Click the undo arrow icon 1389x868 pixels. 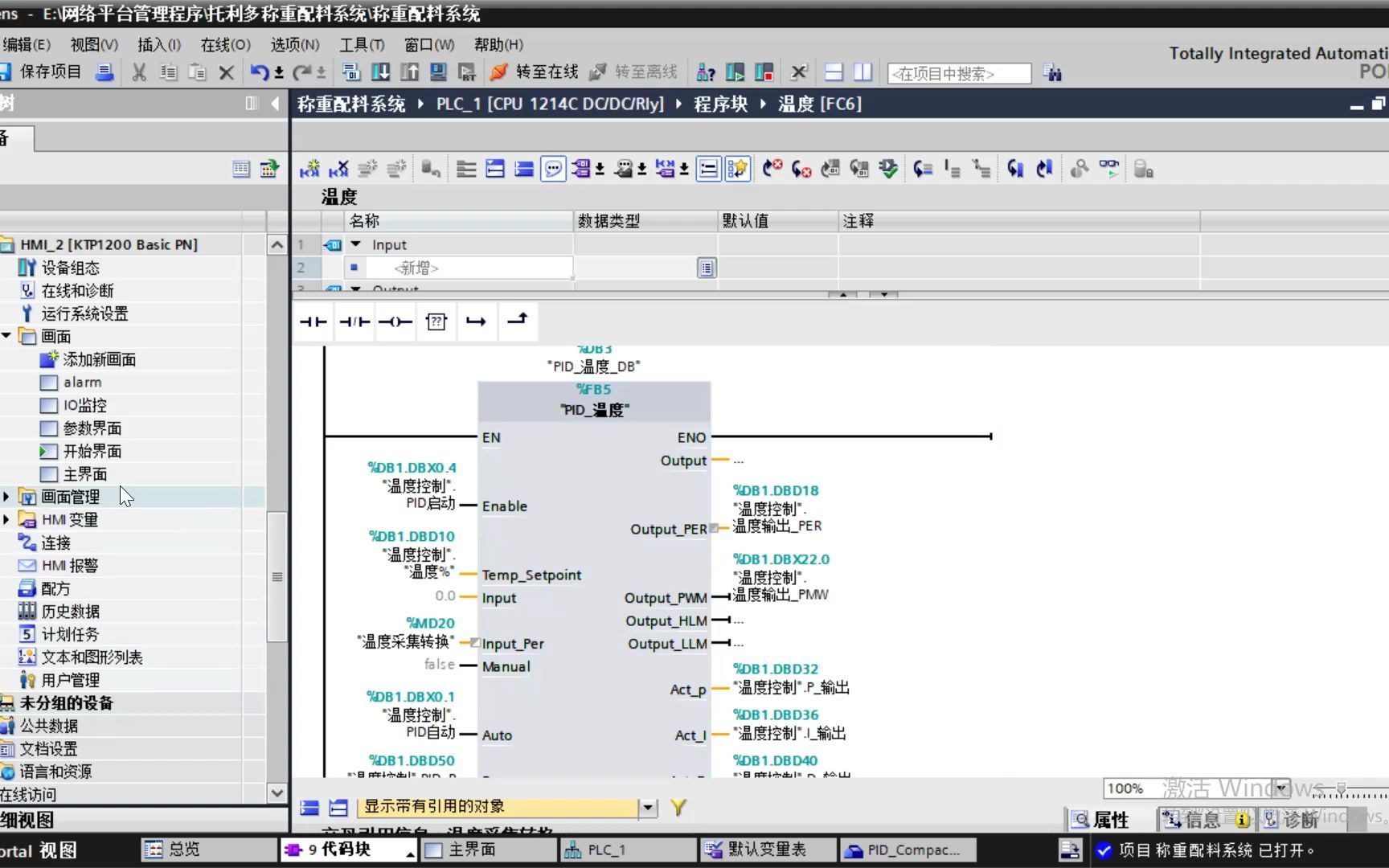(x=259, y=72)
